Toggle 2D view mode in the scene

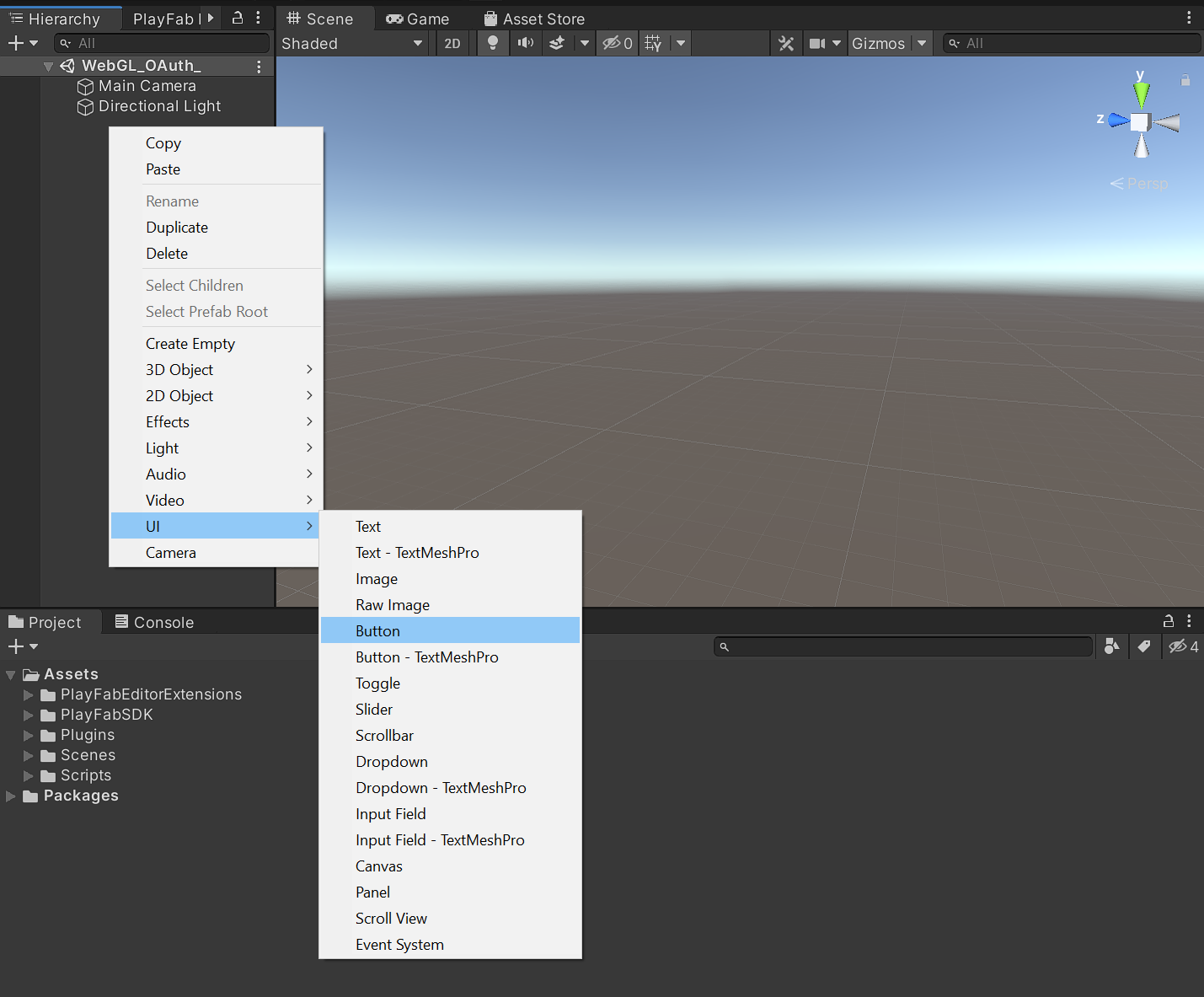coord(452,43)
